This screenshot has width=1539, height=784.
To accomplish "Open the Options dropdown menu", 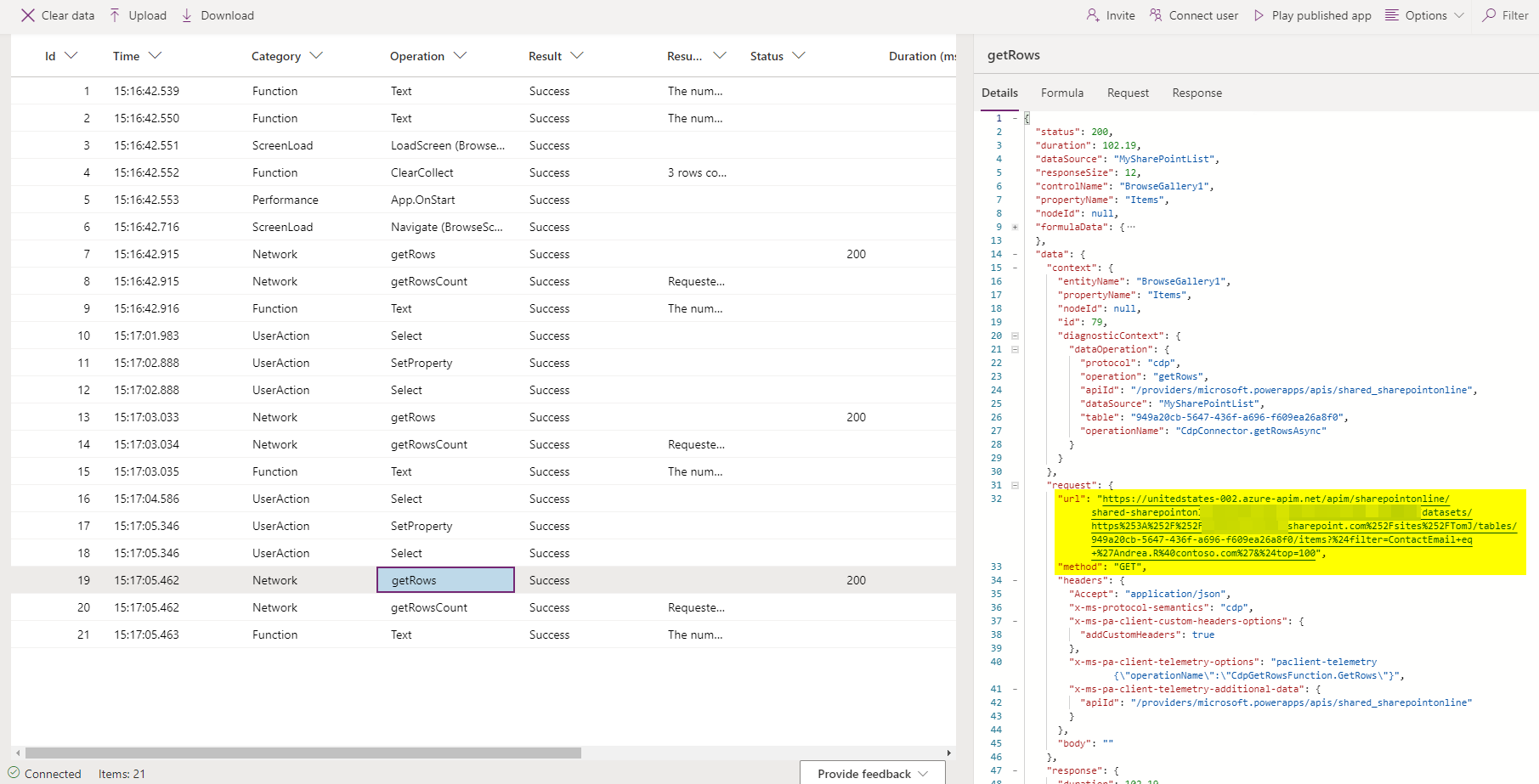I will tap(1424, 15).
